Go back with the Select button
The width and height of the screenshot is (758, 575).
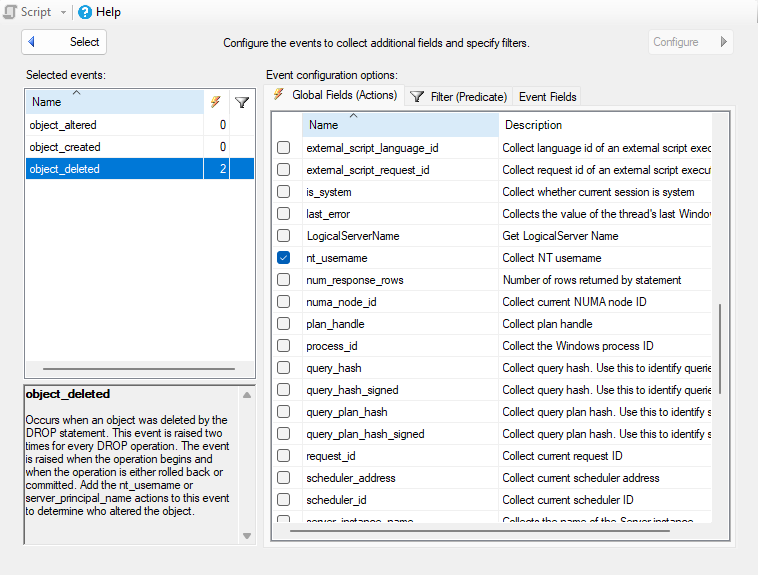64,42
